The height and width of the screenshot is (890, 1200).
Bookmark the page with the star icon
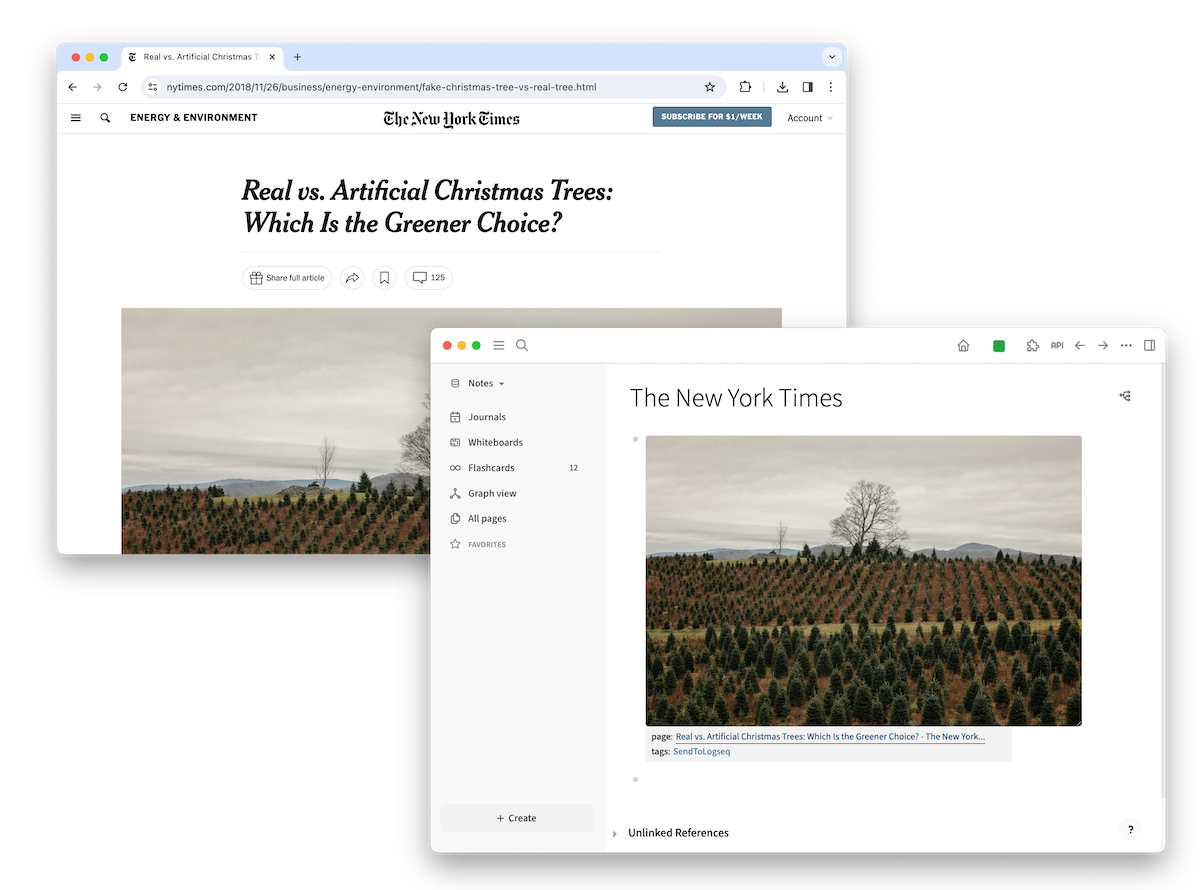point(710,87)
